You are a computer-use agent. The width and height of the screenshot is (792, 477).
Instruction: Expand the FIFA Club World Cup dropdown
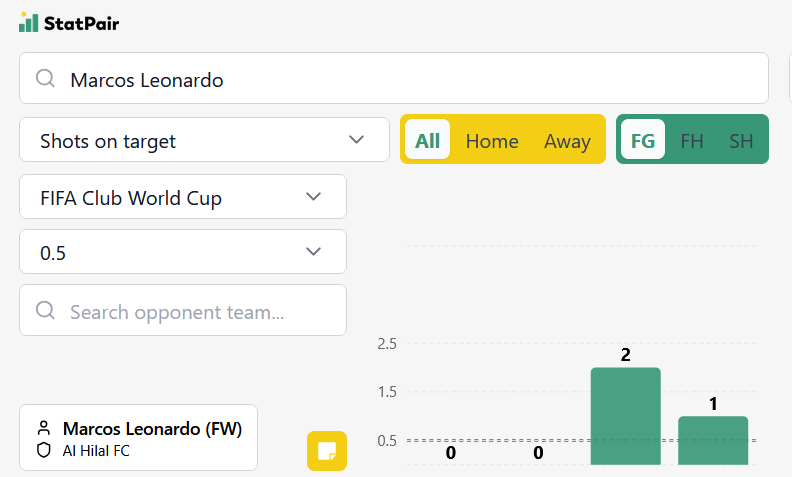click(x=183, y=197)
